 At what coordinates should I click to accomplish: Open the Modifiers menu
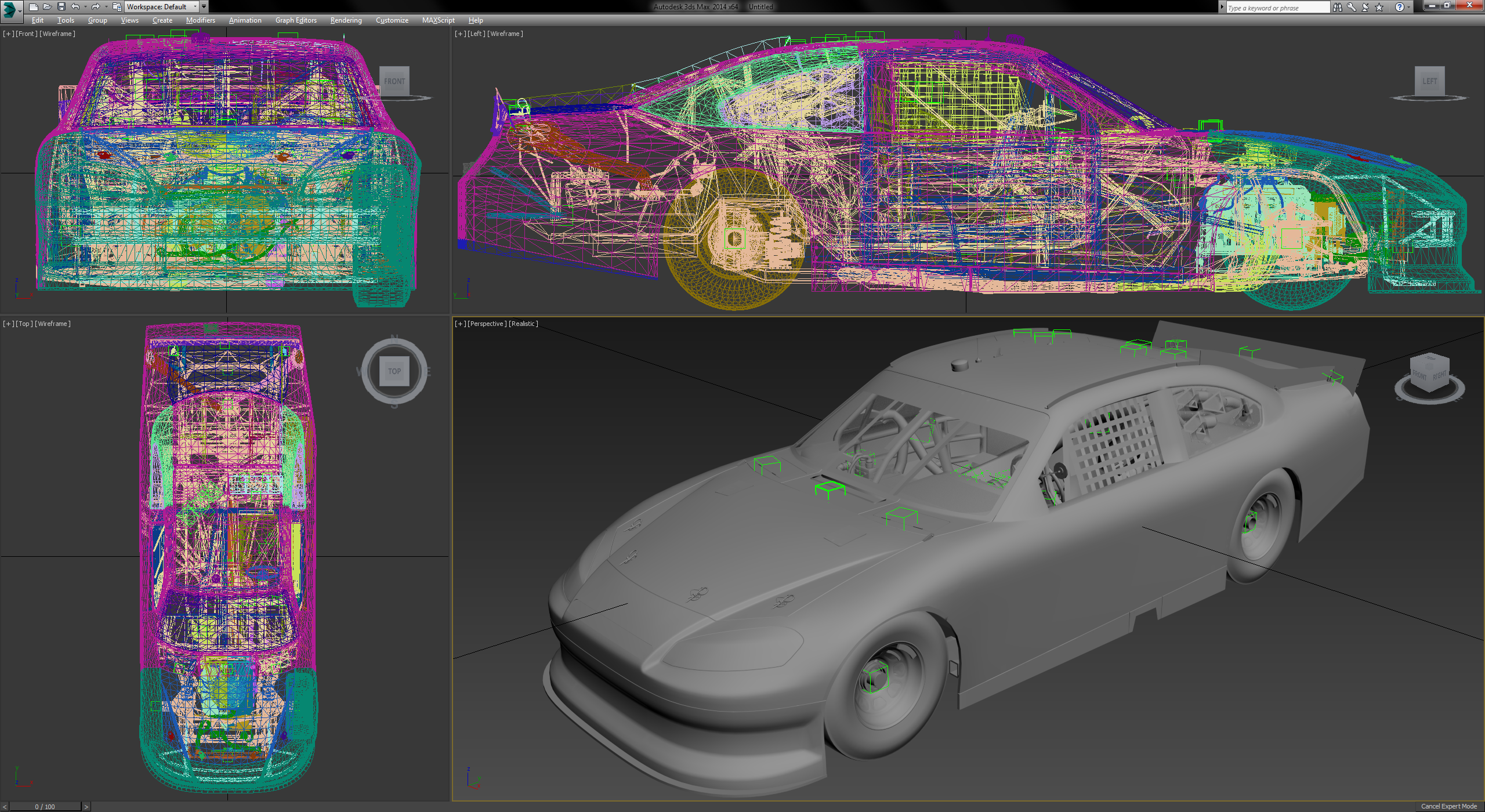pos(200,20)
